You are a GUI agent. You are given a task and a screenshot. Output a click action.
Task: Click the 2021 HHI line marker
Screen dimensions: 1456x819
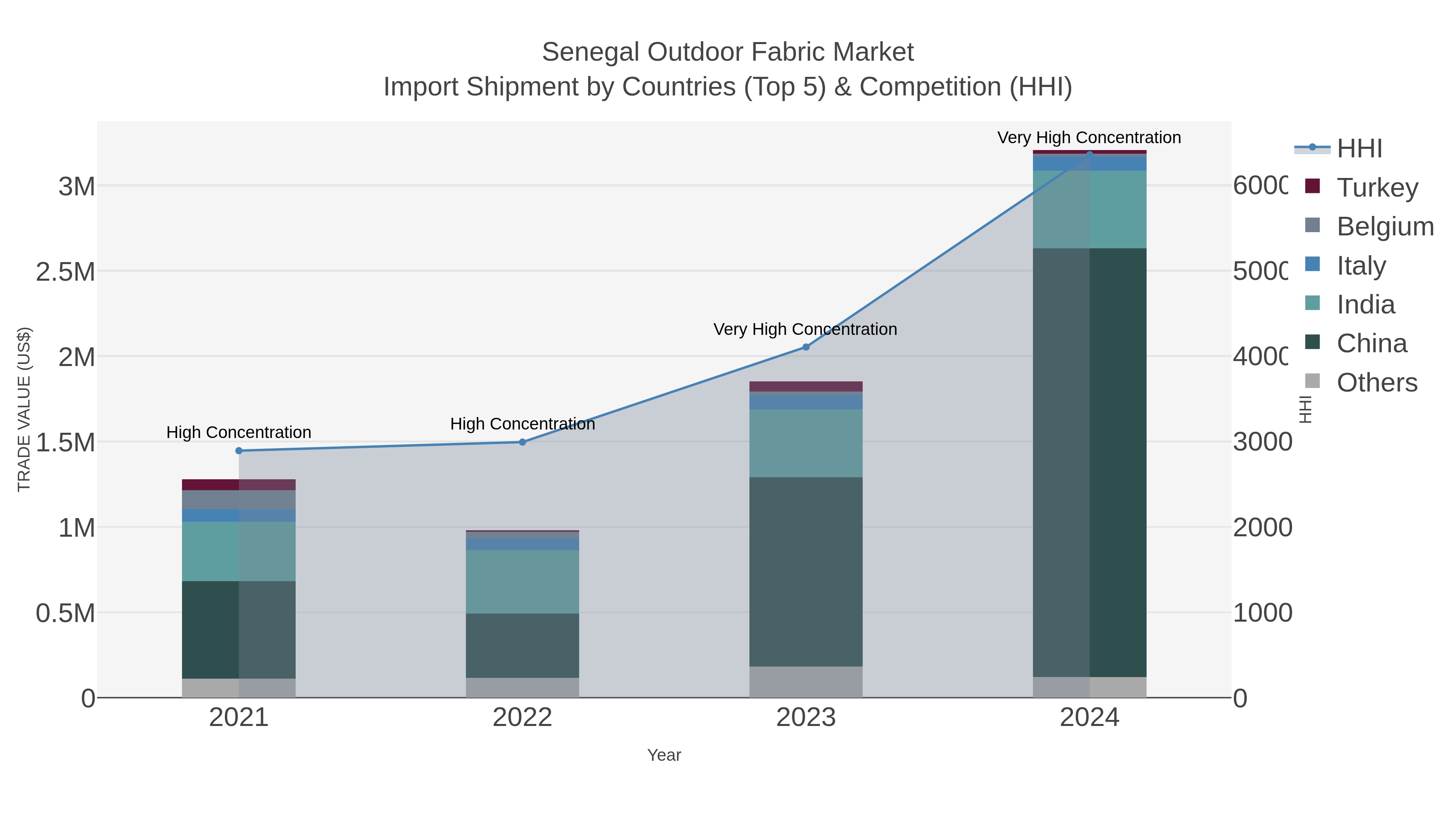coord(239,451)
